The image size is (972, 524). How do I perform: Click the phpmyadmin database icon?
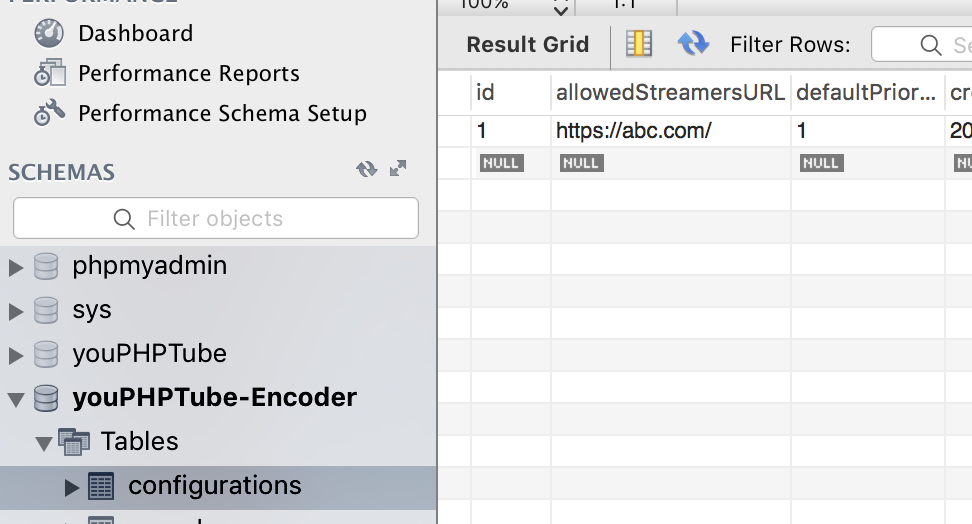click(x=46, y=266)
